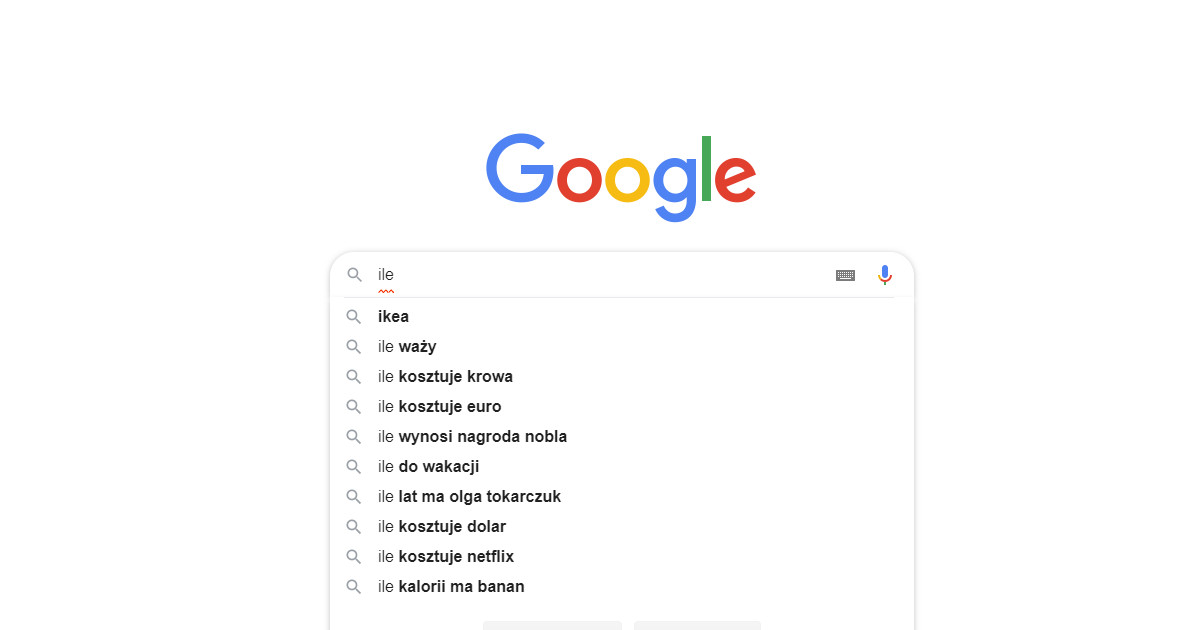Viewport: 1200px width, 630px height.
Task: Pick ile kalorii ma banan suggestion
Action: (x=451, y=587)
